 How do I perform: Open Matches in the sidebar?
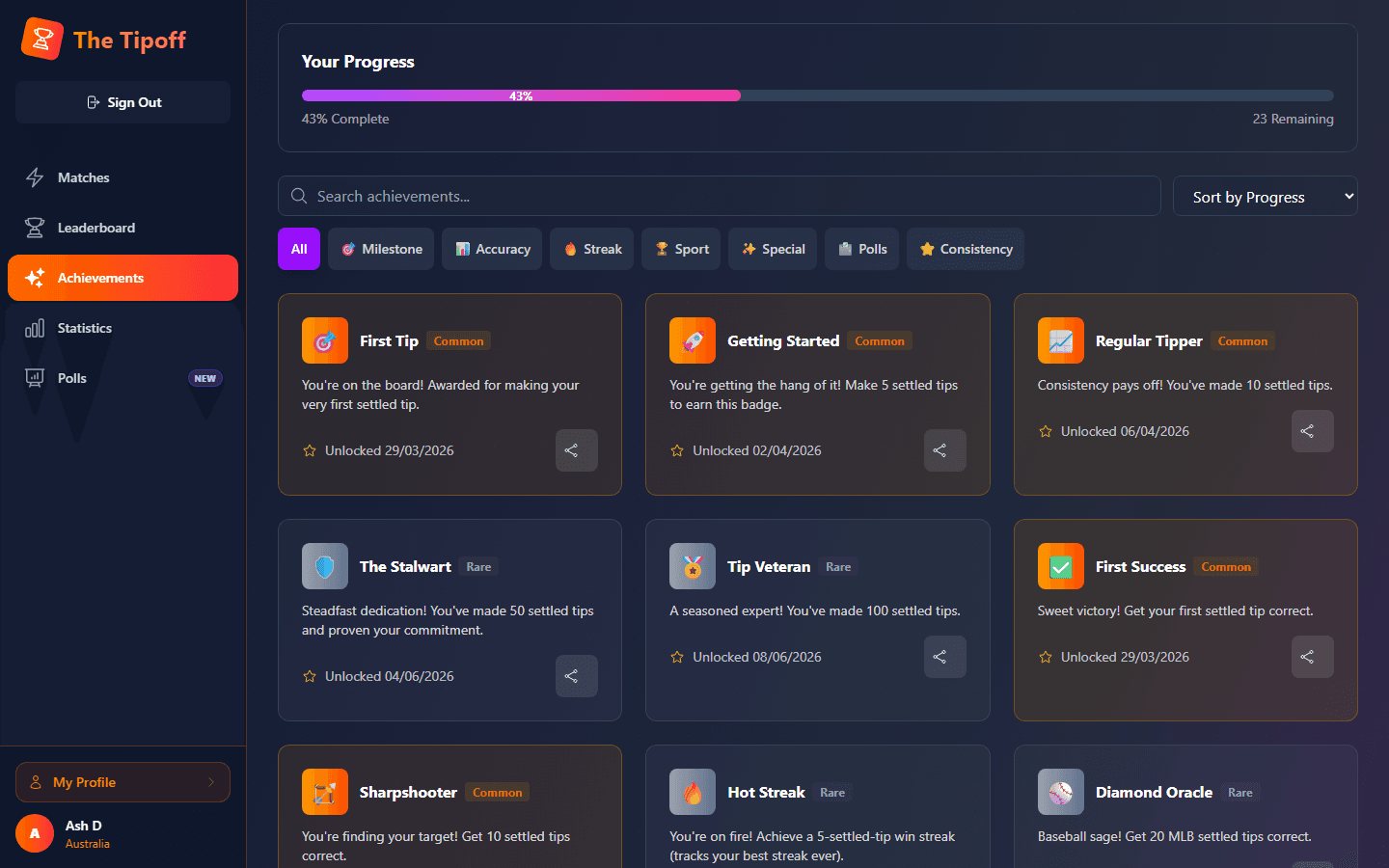click(123, 177)
